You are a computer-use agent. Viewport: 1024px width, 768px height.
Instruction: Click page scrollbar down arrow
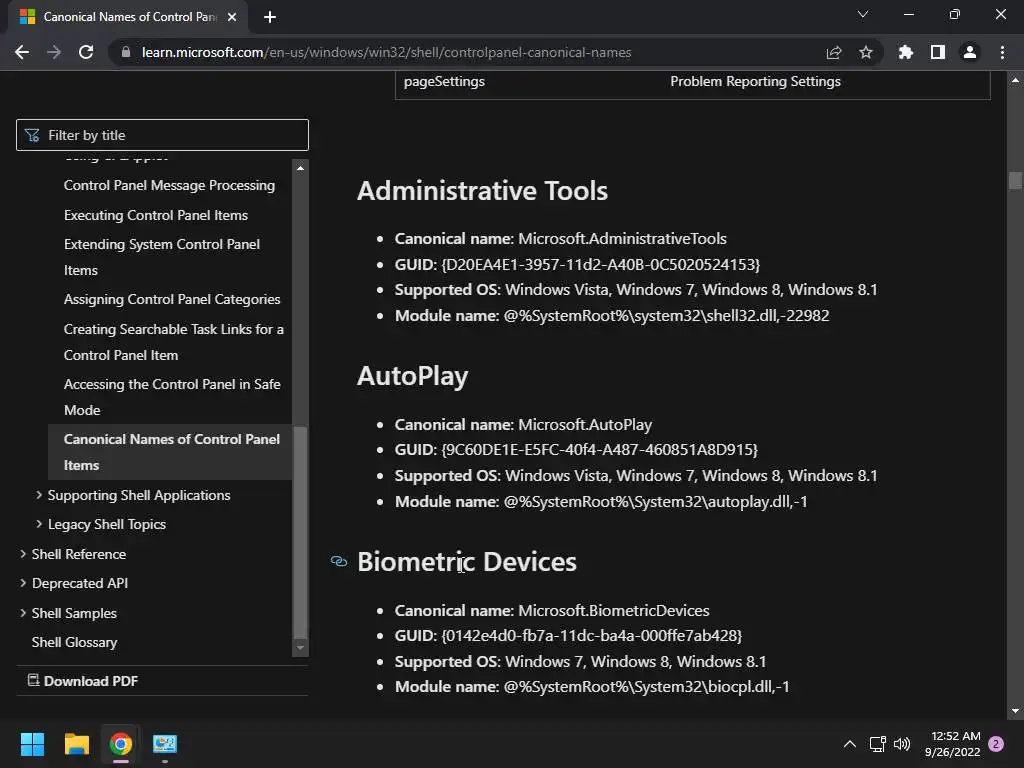[1015, 711]
